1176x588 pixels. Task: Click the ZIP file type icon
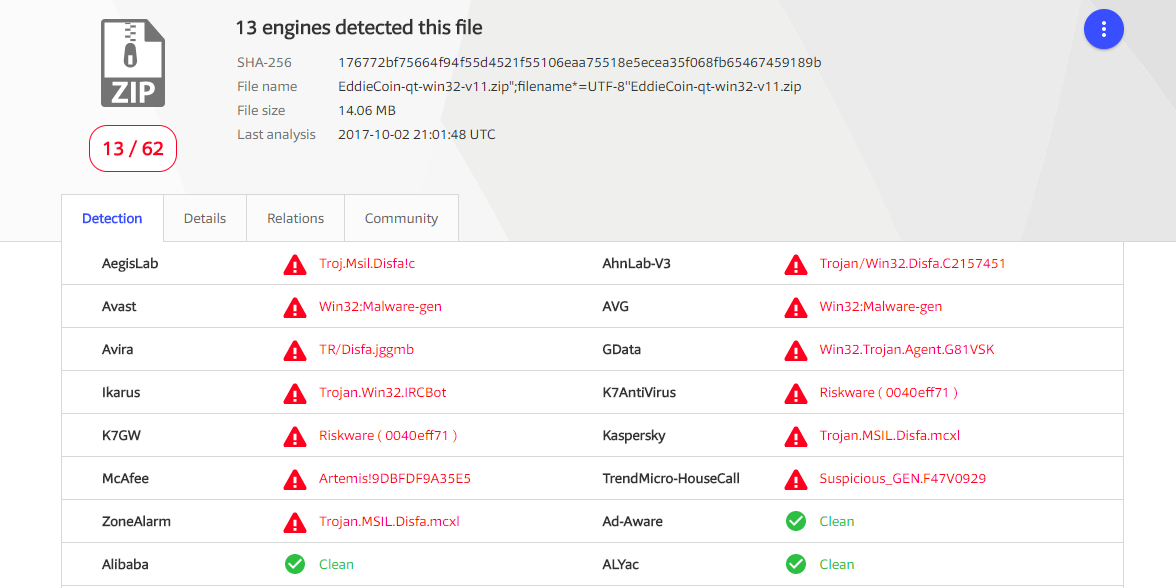pos(133,63)
